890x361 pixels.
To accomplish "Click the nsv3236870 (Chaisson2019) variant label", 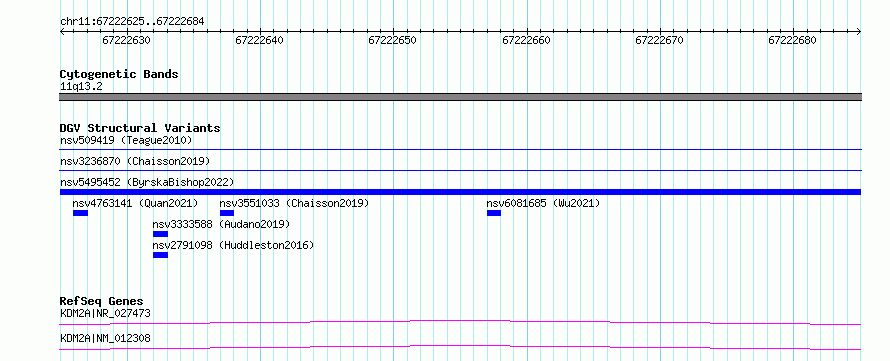I will pyautogui.click(x=135, y=161).
